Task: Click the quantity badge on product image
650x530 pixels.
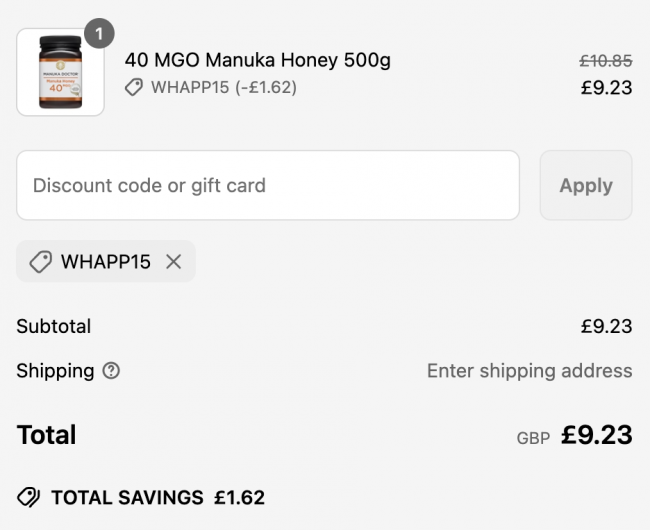Action: click(x=98, y=33)
